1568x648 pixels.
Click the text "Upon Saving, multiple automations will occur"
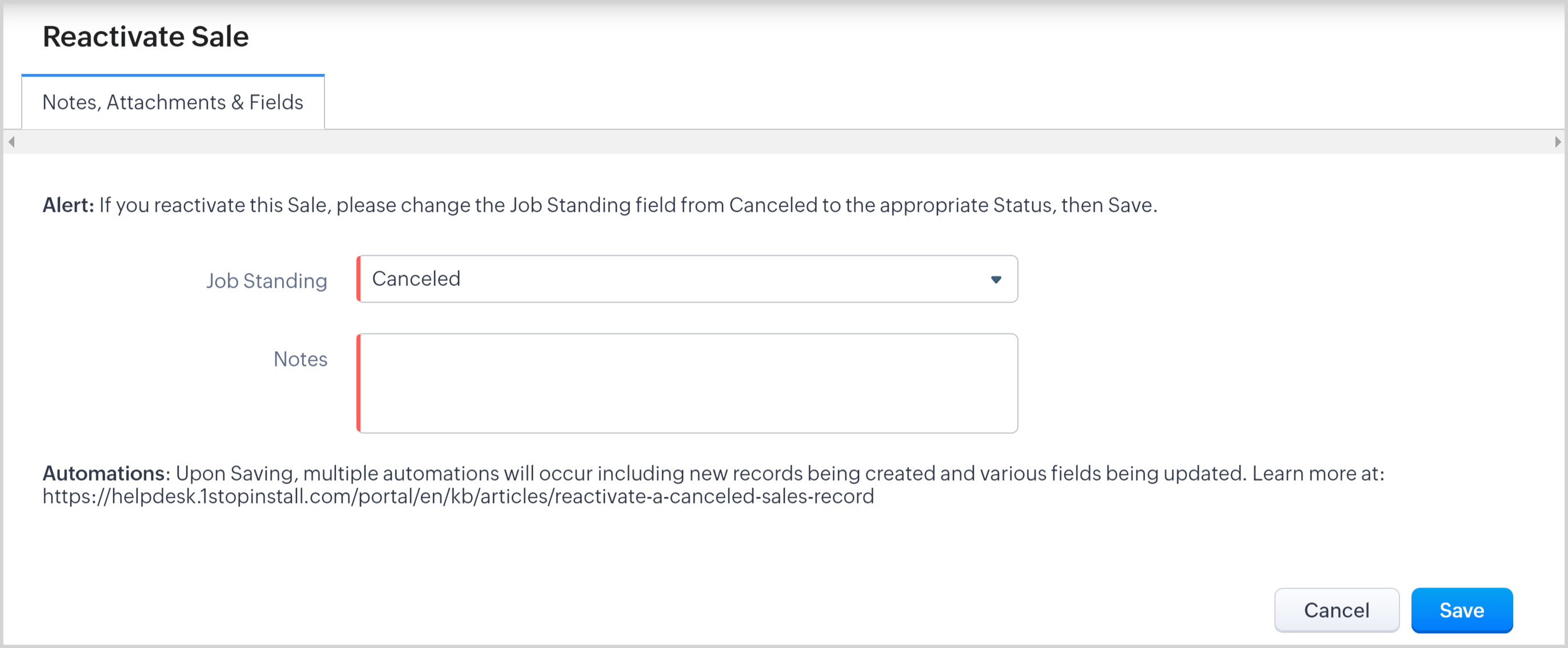(x=354, y=473)
